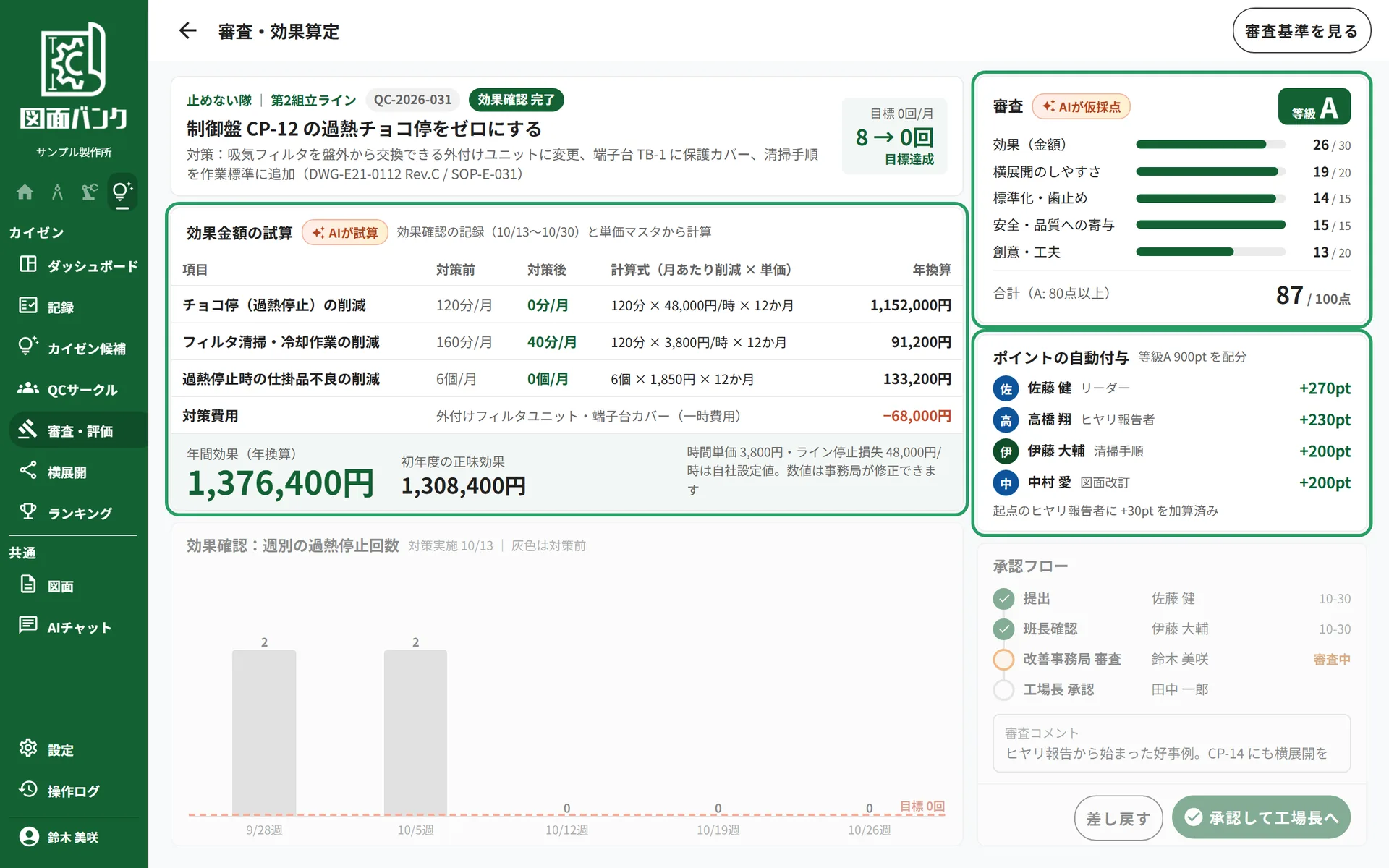Click 佐藤 健 avatar badge
Screen dimensions: 1389x868
coord(1006,388)
